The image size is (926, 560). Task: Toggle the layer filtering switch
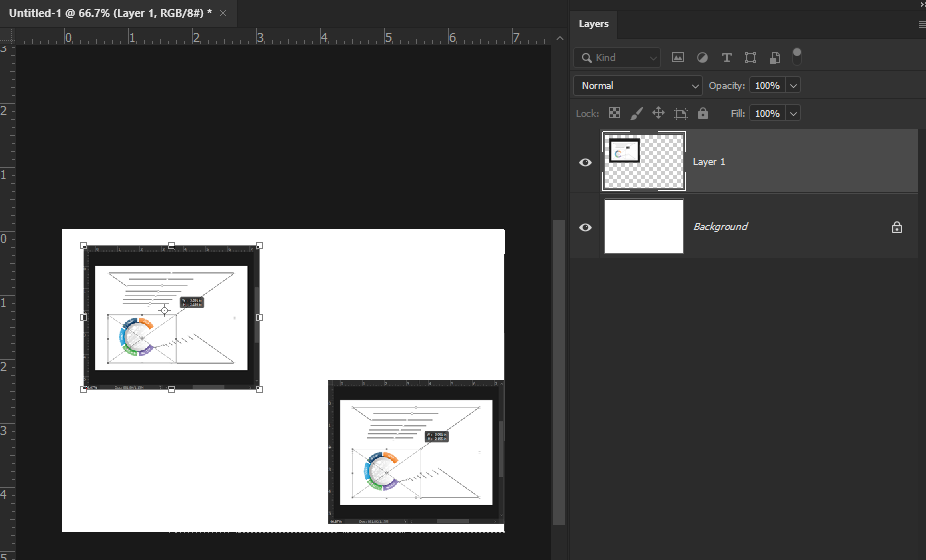click(x=797, y=55)
